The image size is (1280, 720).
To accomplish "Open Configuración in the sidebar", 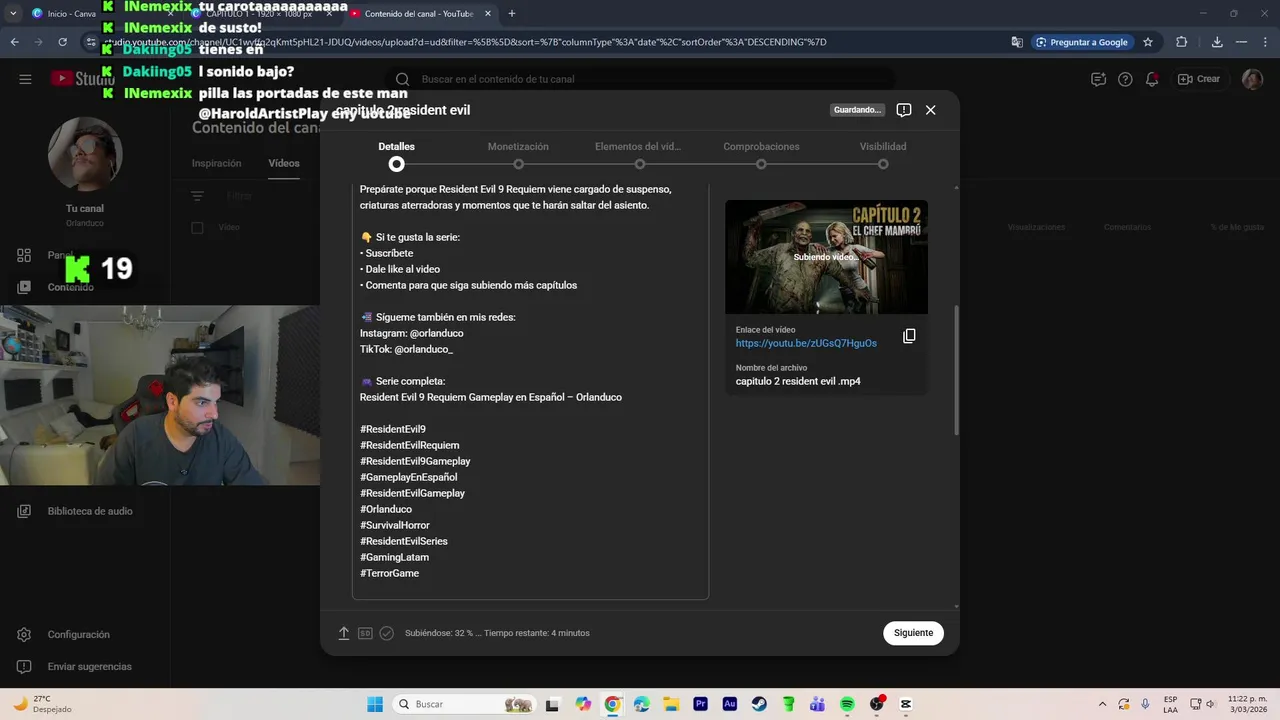I will 78,635.
